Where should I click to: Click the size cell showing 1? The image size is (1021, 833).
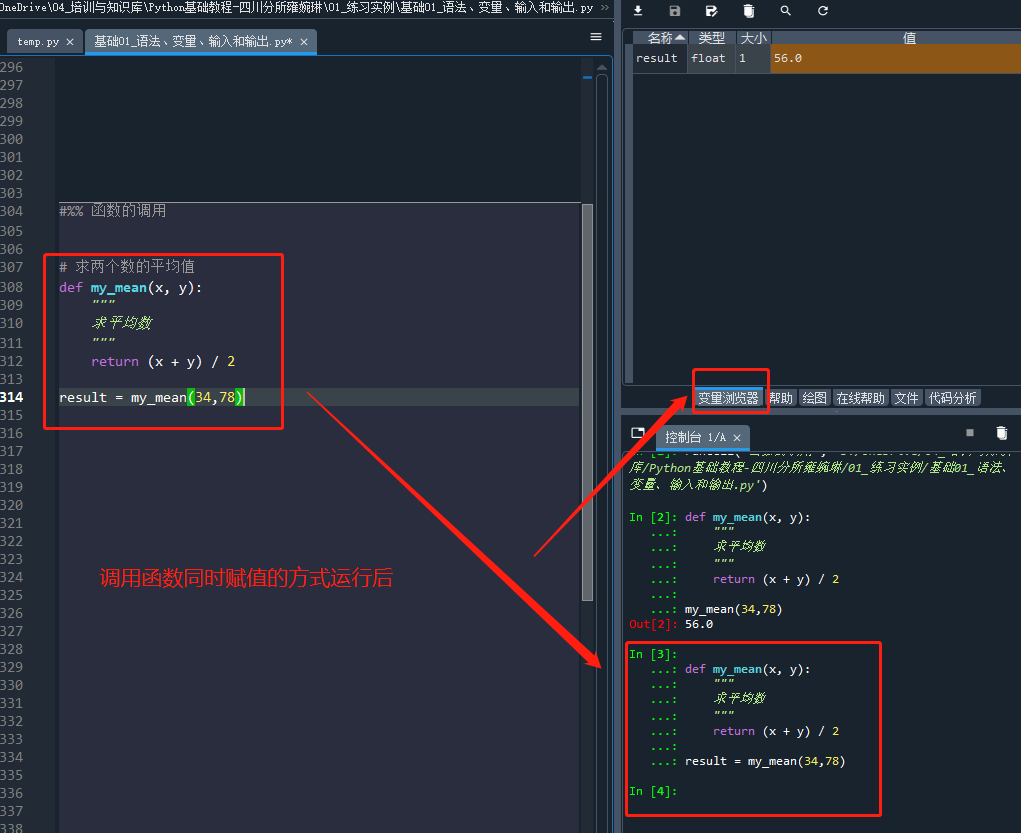753,59
